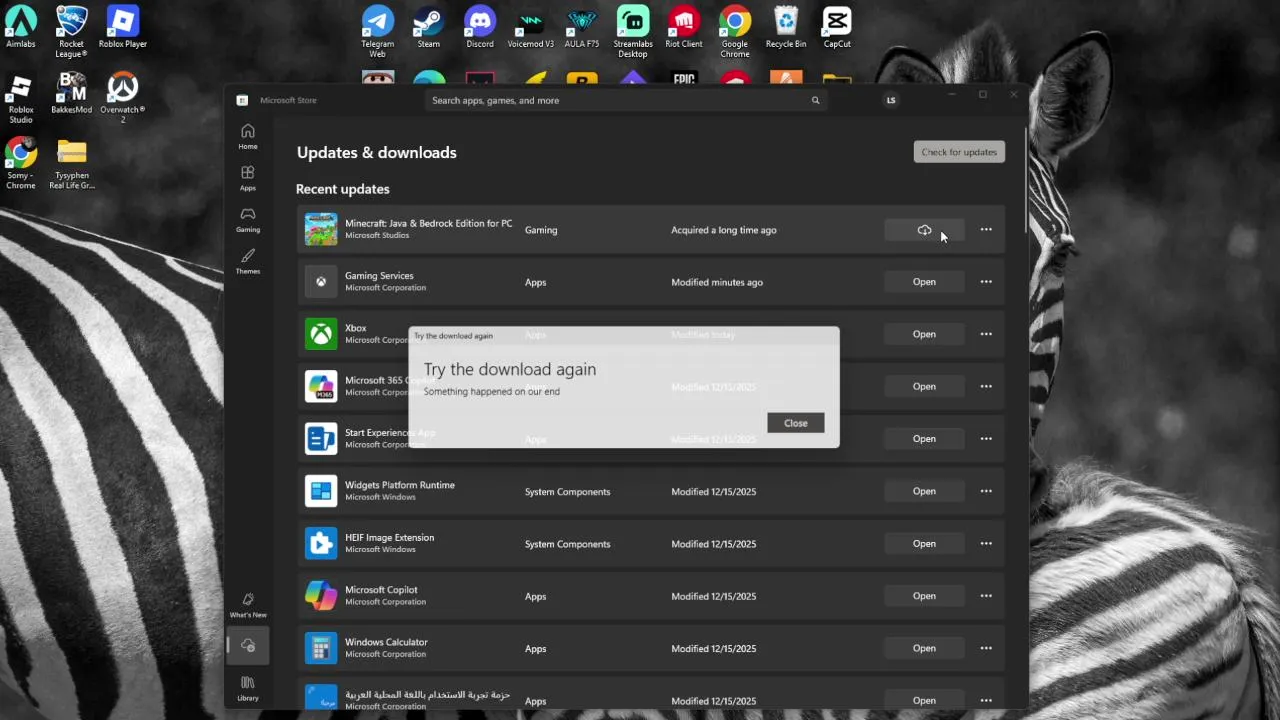Open Apps section in the sidebar
Screen dimensions: 1280x720
coord(247,179)
